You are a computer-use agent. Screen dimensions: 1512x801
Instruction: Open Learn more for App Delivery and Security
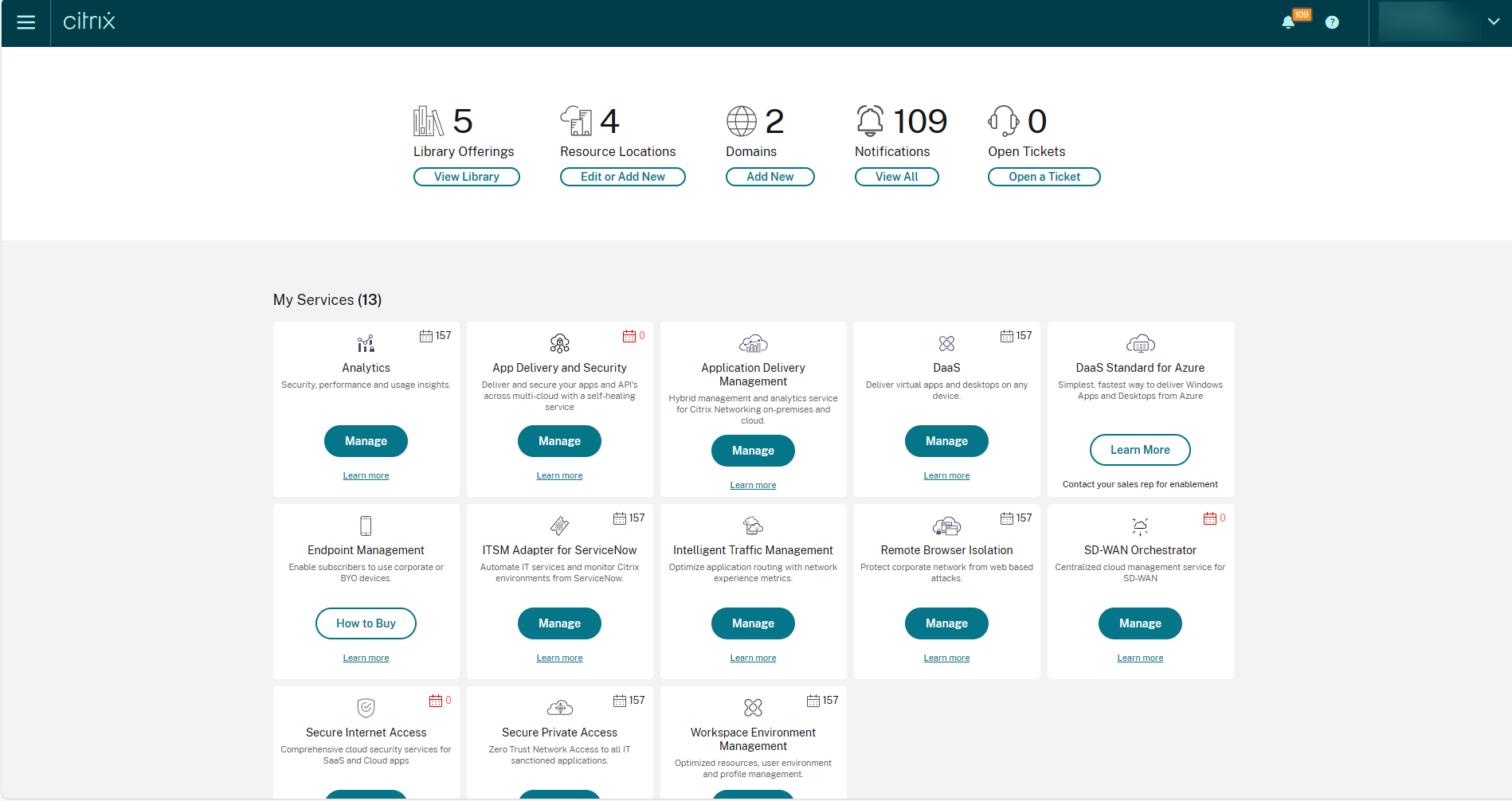[x=559, y=475]
